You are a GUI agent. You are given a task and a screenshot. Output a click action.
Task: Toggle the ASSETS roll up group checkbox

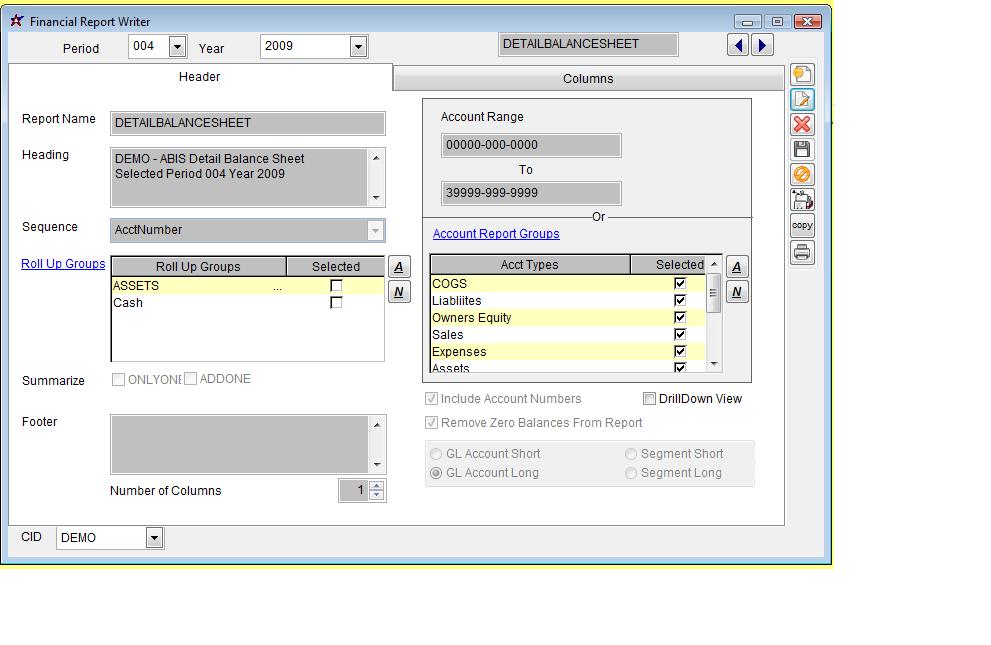336,286
